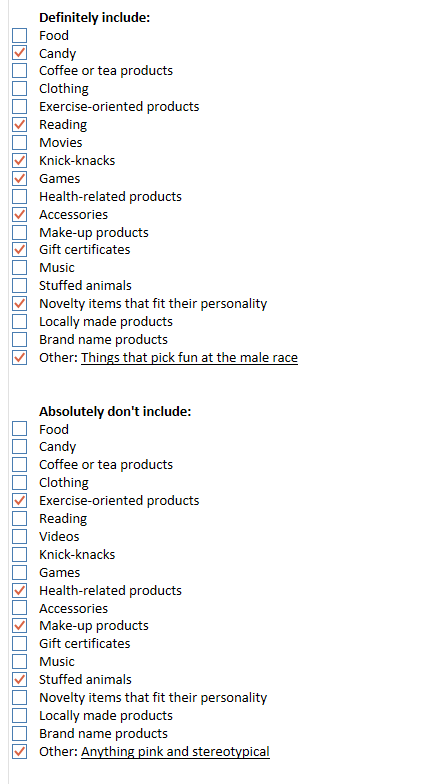This screenshot has height=784, width=433.
Task: Uncheck Reading in the Definitely include list
Action: click(20, 124)
